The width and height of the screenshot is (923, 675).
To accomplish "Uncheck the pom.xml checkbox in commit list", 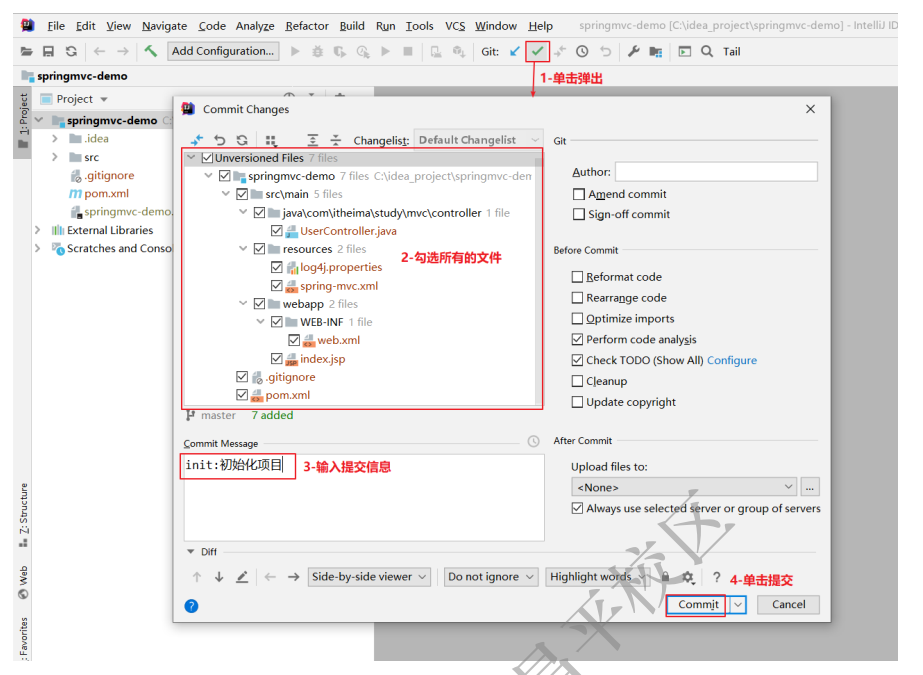I will click(242, 395).
